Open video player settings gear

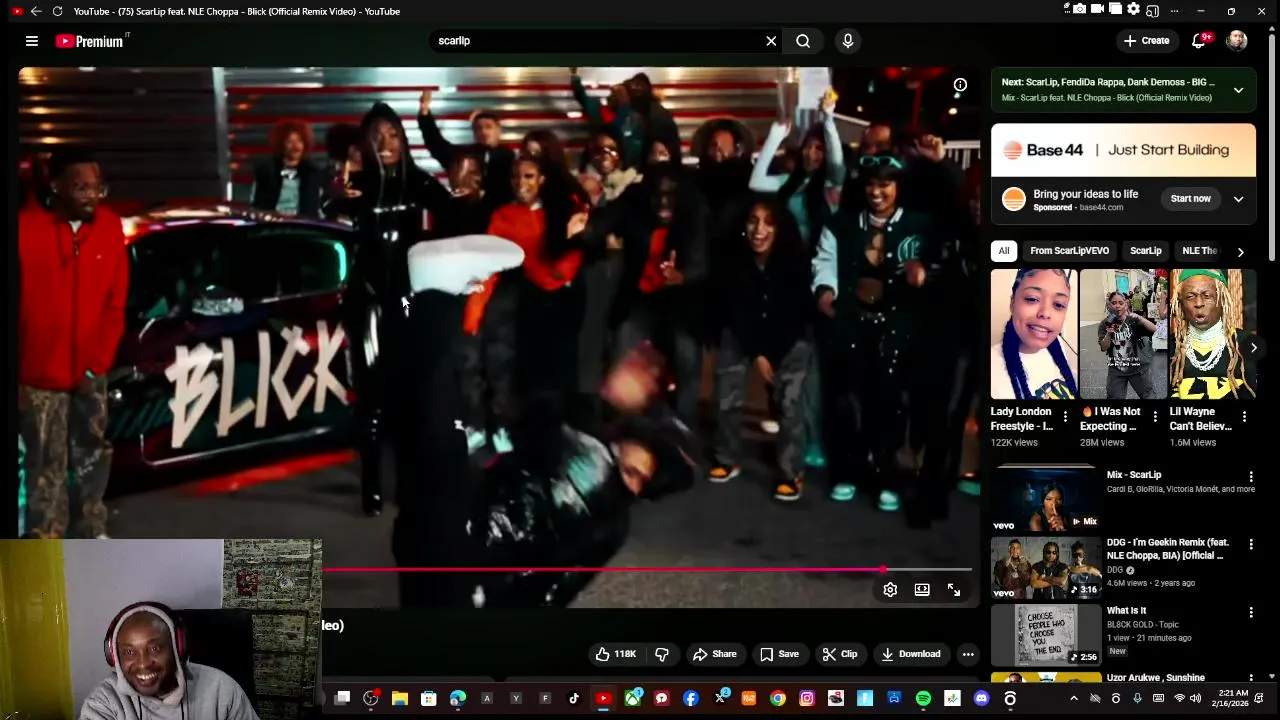tap(890, 590)
